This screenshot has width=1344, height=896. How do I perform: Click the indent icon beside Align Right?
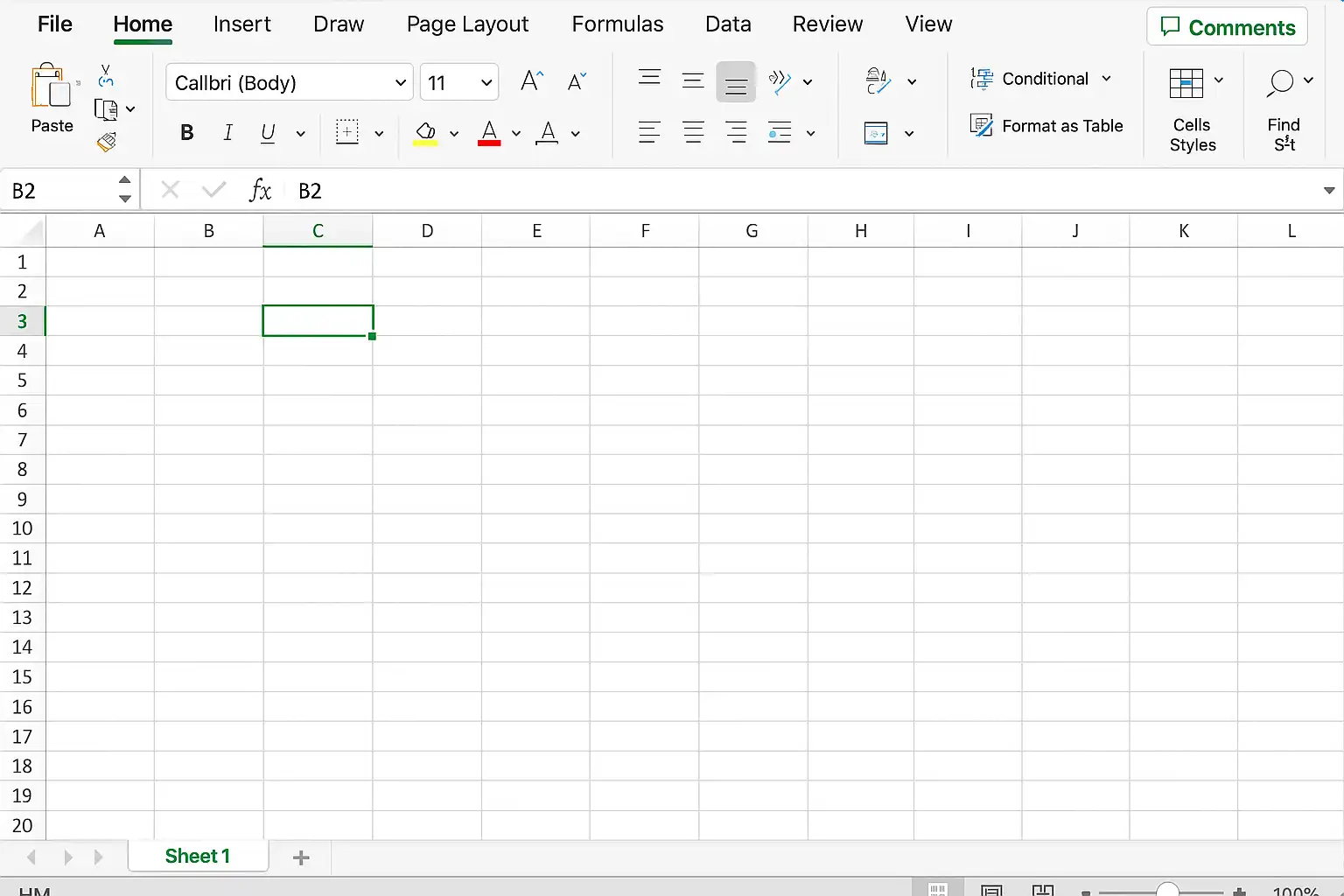779,133
